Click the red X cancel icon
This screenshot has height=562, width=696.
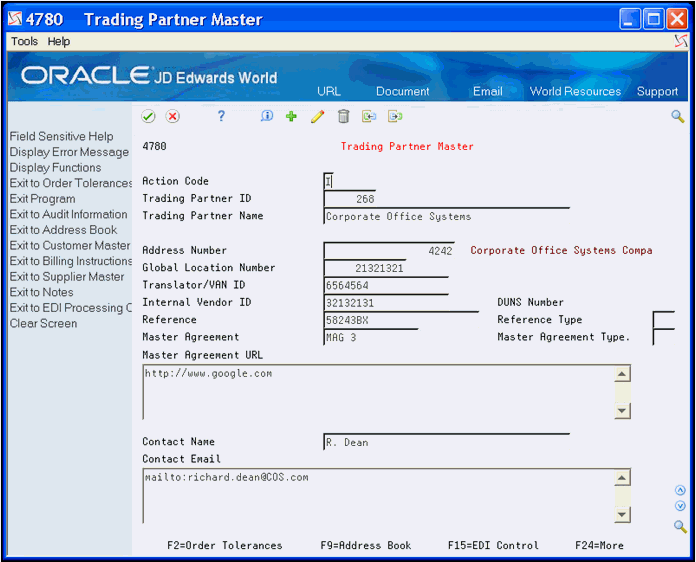coord(173,116)
